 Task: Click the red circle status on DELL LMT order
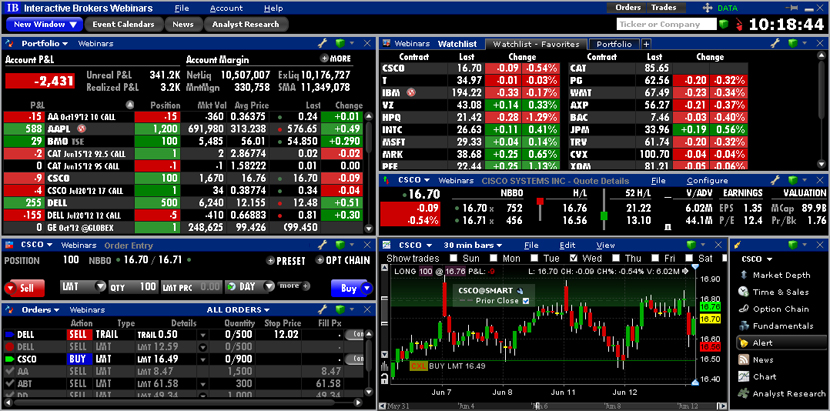pos(9,347)
